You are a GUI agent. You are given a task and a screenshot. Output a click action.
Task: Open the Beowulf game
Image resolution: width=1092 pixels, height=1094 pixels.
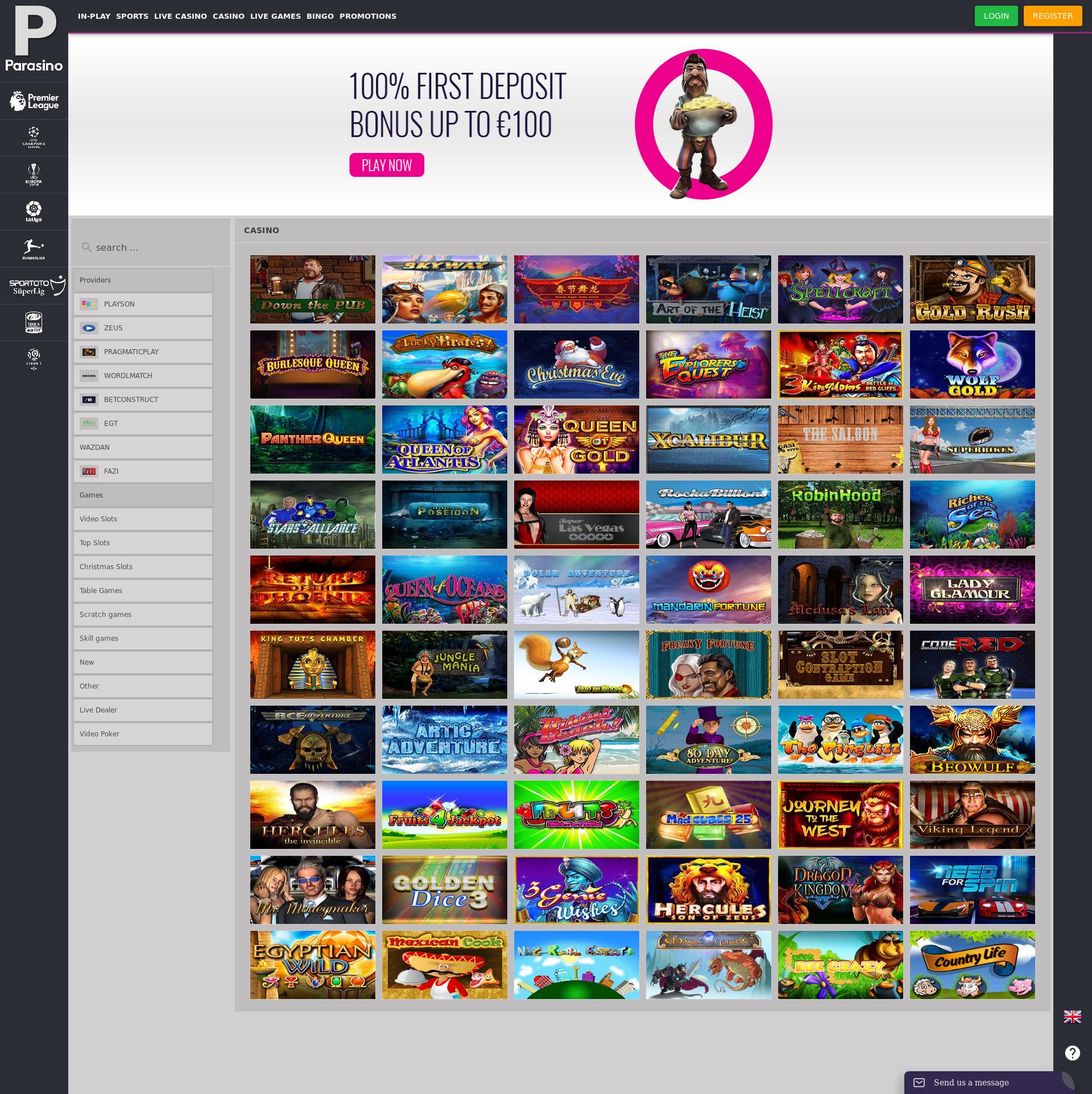pyautogui.click(x=973, y=740)
